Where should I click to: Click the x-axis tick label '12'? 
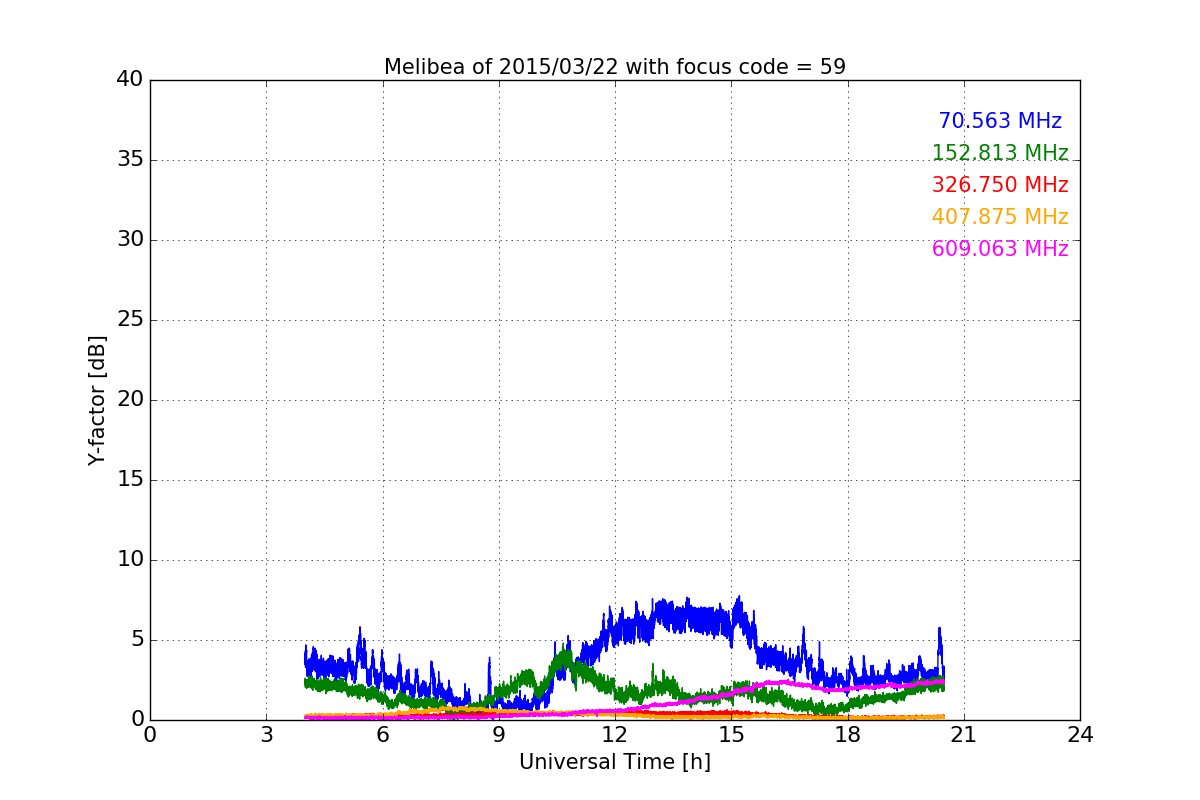click(x=615, y=735)
